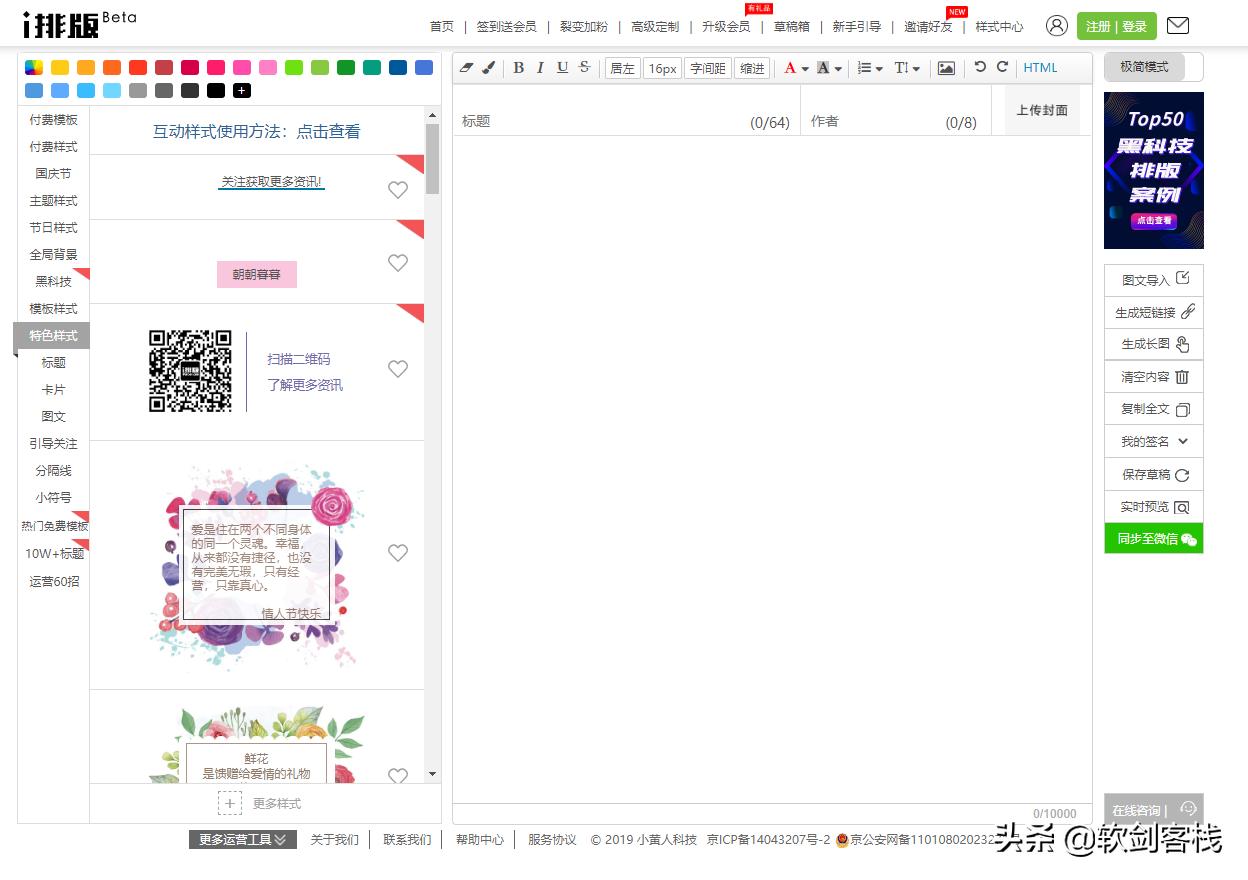Click the undo arrow icon
Screen dimensions: 1248x880
pyautogui.click(x=980, y=67)
